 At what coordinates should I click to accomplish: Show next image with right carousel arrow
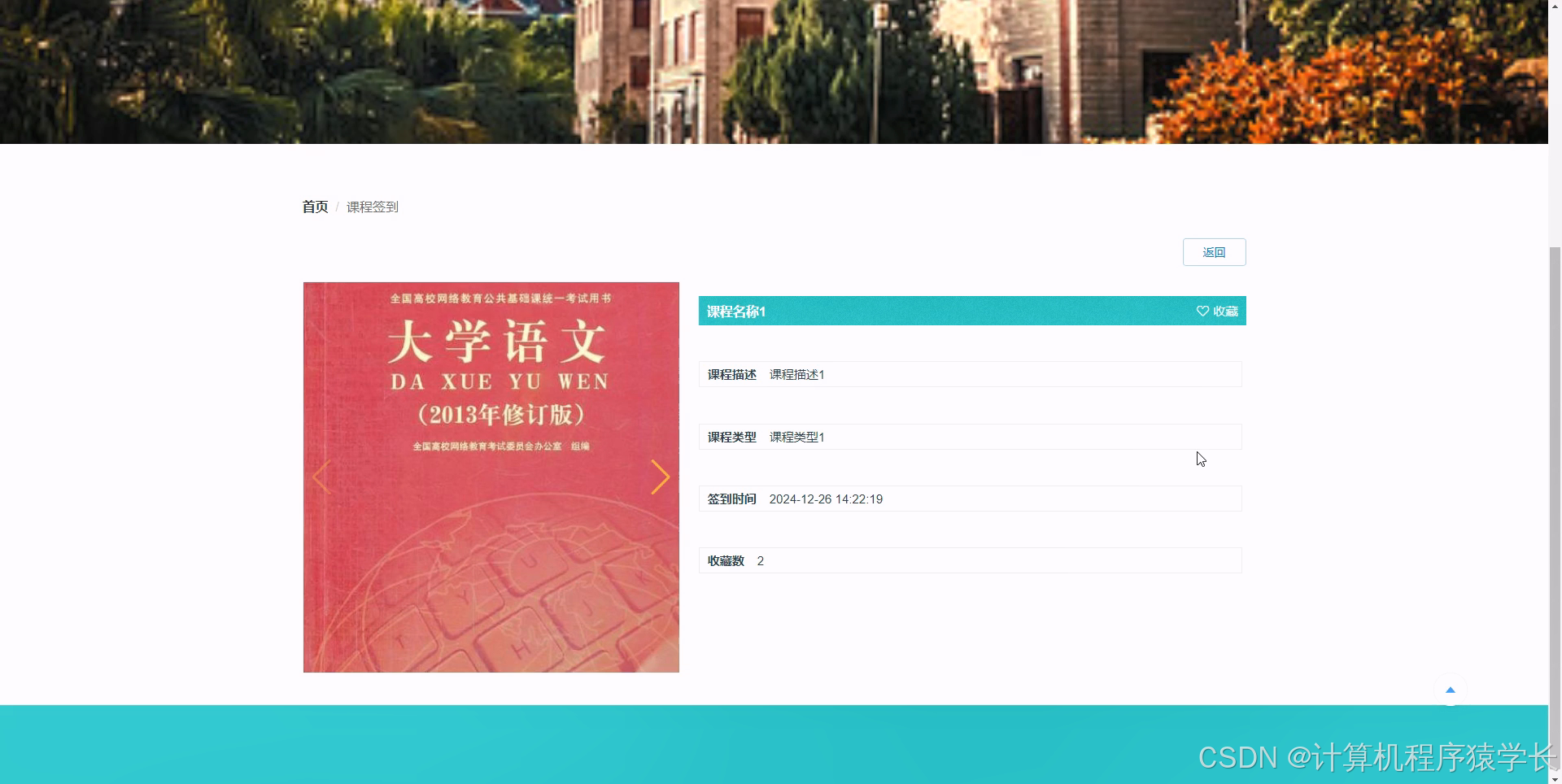click(660, 477)
